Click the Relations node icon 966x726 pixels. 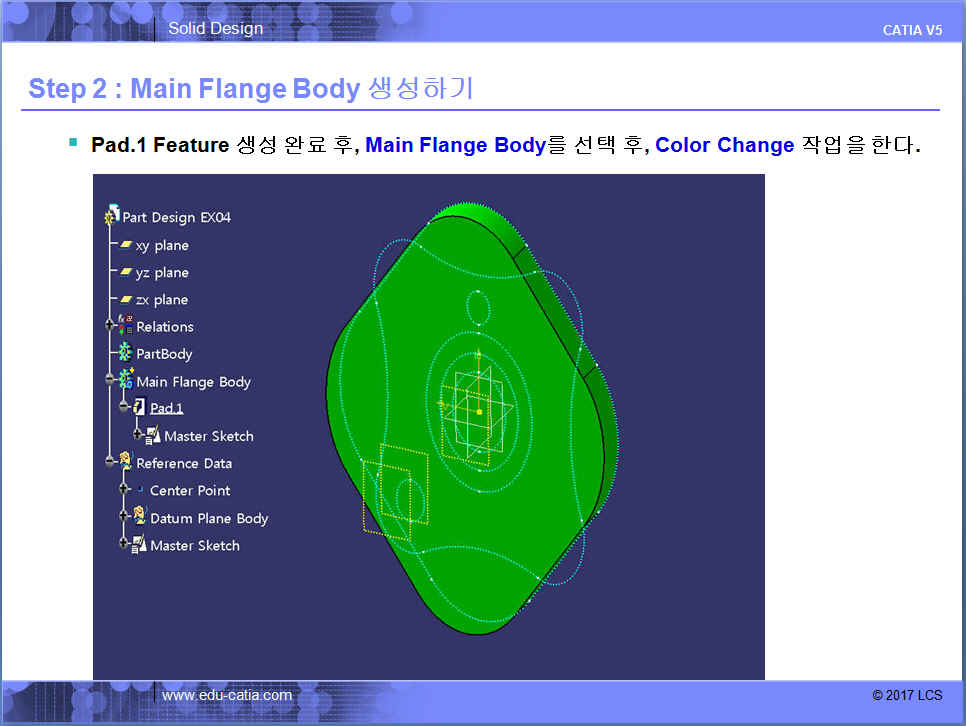coord(126,324)
